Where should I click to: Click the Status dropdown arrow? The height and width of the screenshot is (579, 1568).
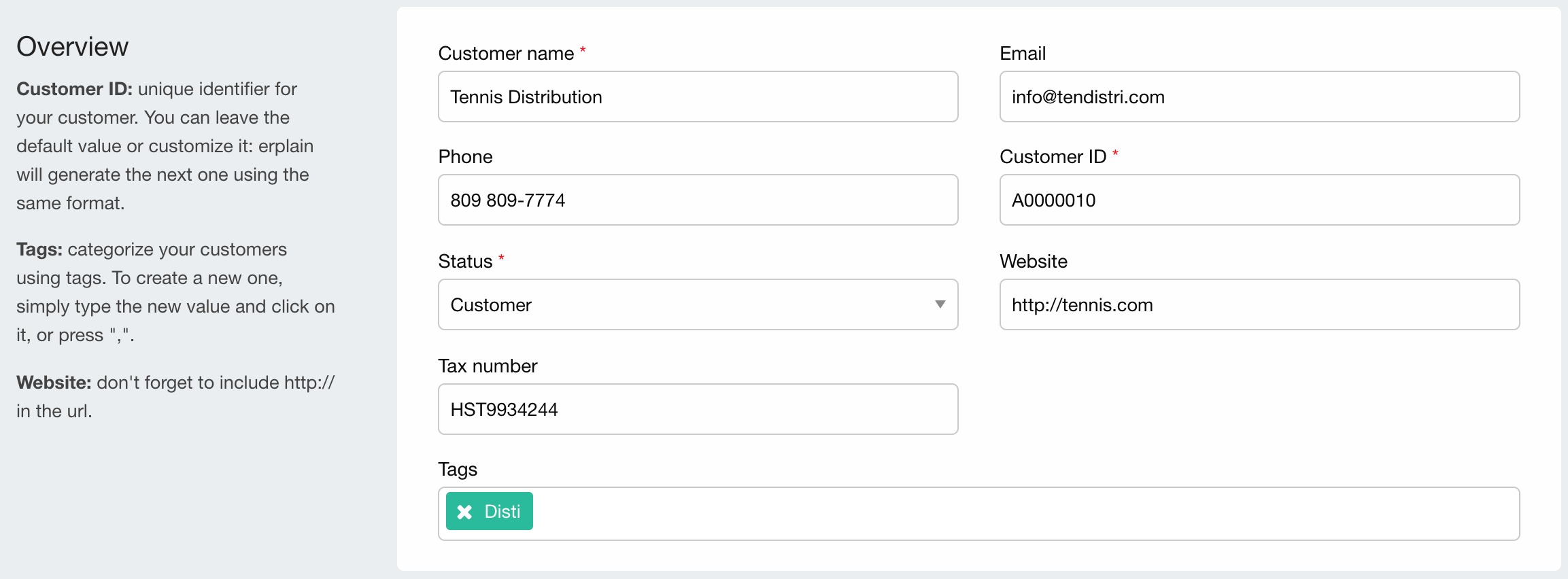tap(940, 304)
